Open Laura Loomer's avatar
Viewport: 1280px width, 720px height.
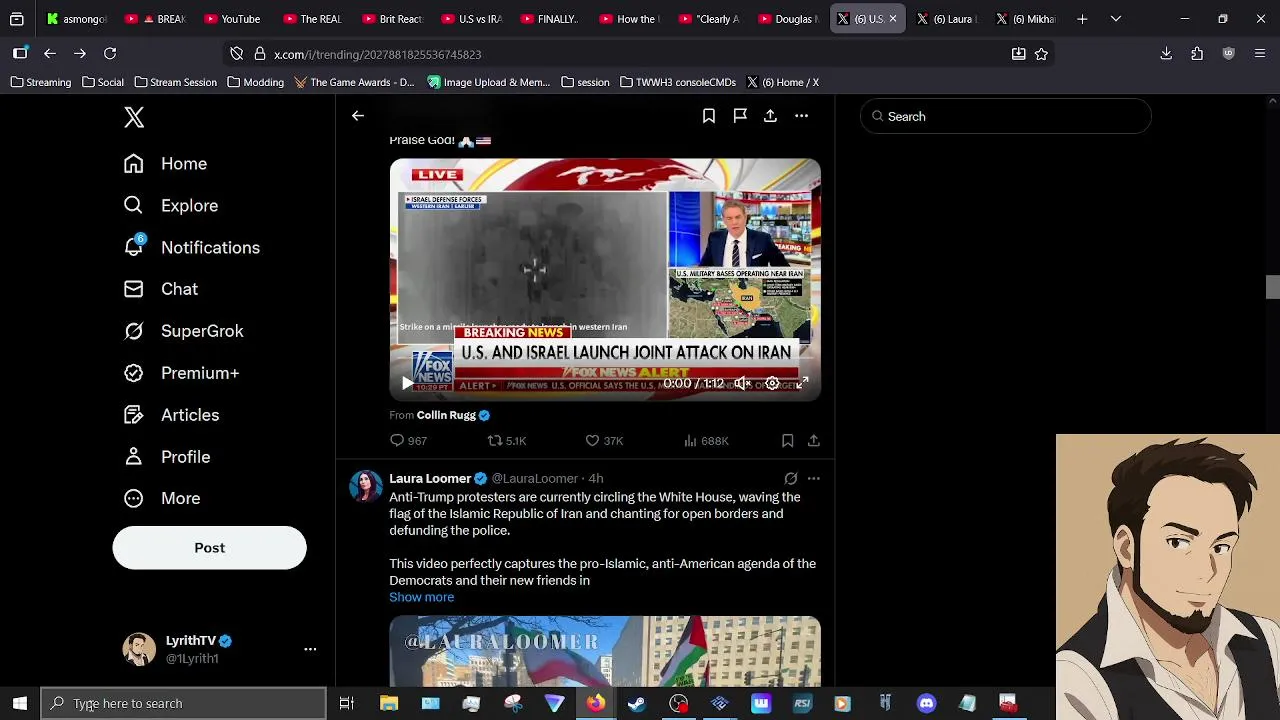tap(366, 487)
